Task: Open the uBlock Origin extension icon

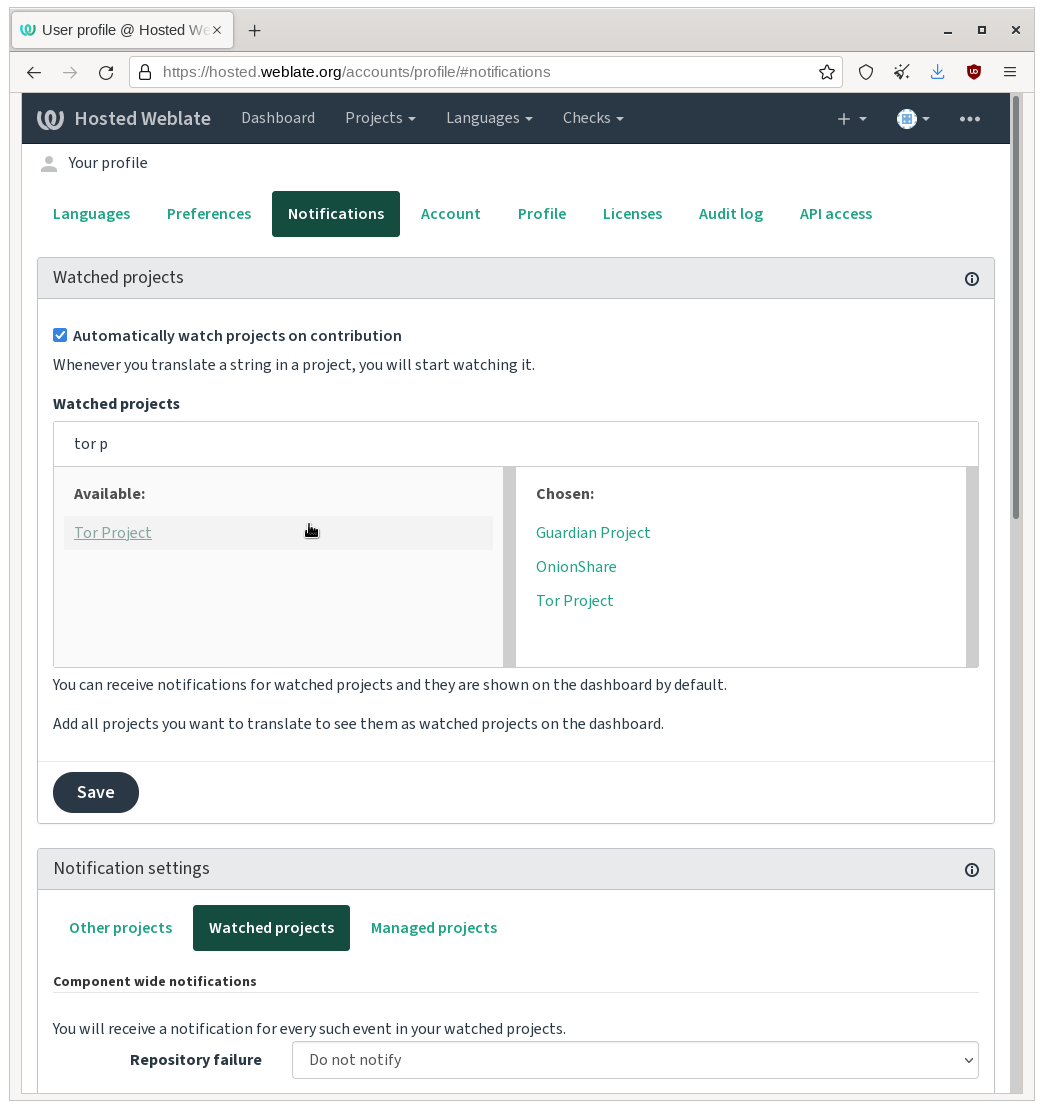Action: (973, 72)
